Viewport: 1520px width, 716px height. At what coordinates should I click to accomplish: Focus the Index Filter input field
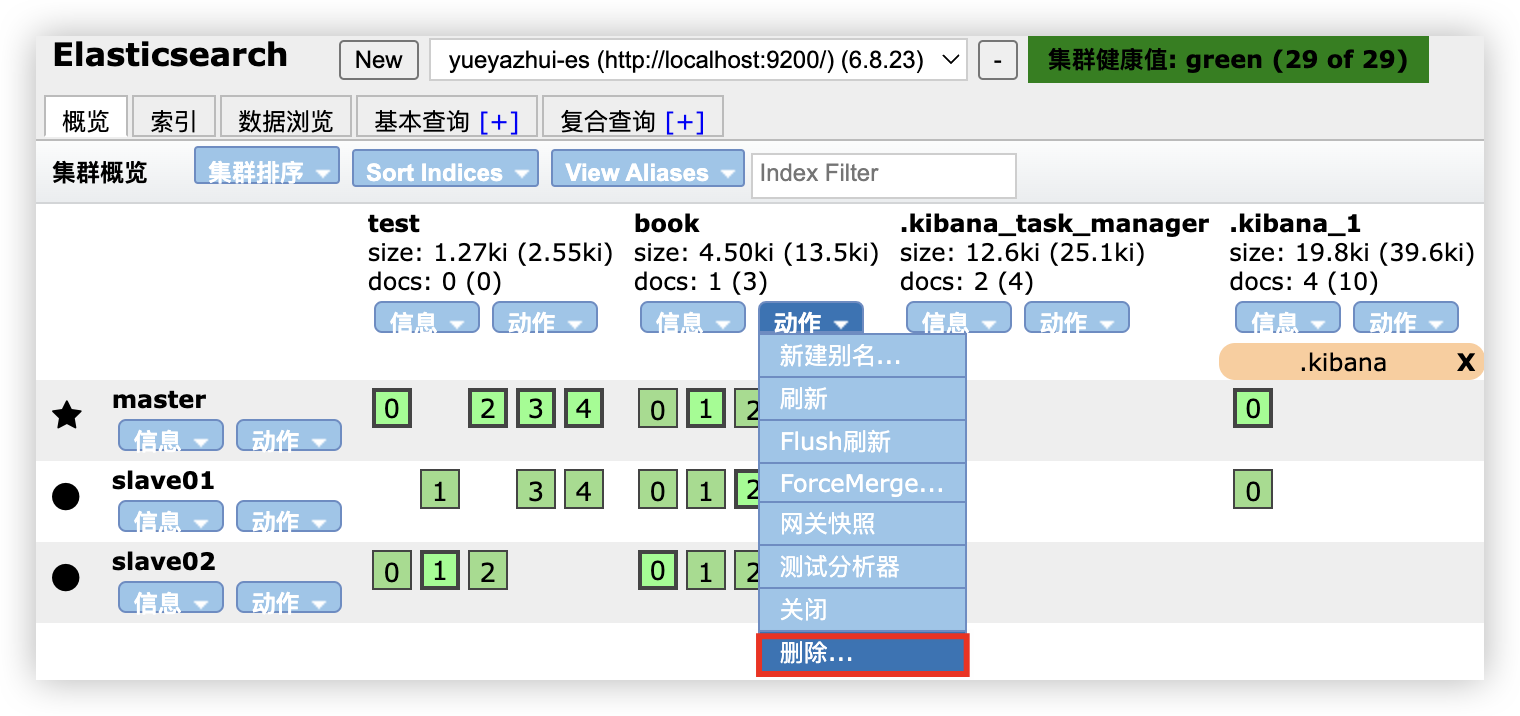(x=883, y=174)
